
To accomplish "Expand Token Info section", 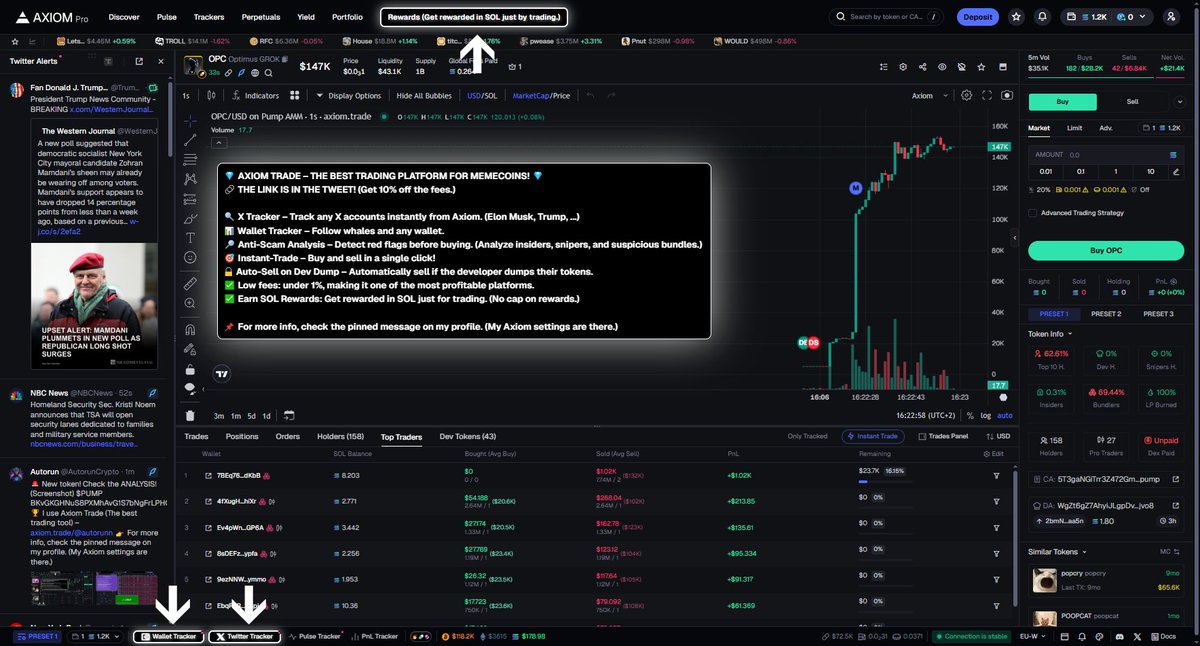I will [x=1051, y=334].
